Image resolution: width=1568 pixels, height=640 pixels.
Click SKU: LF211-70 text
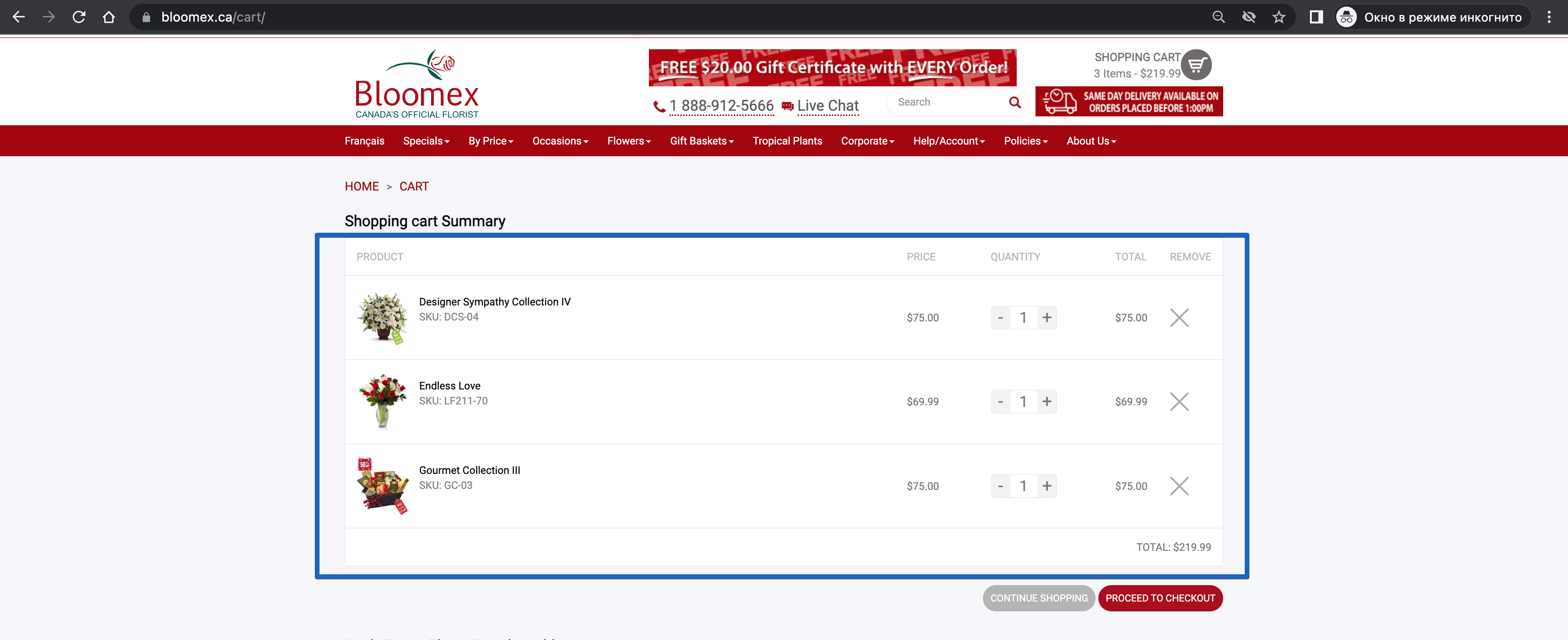[453, 401]
